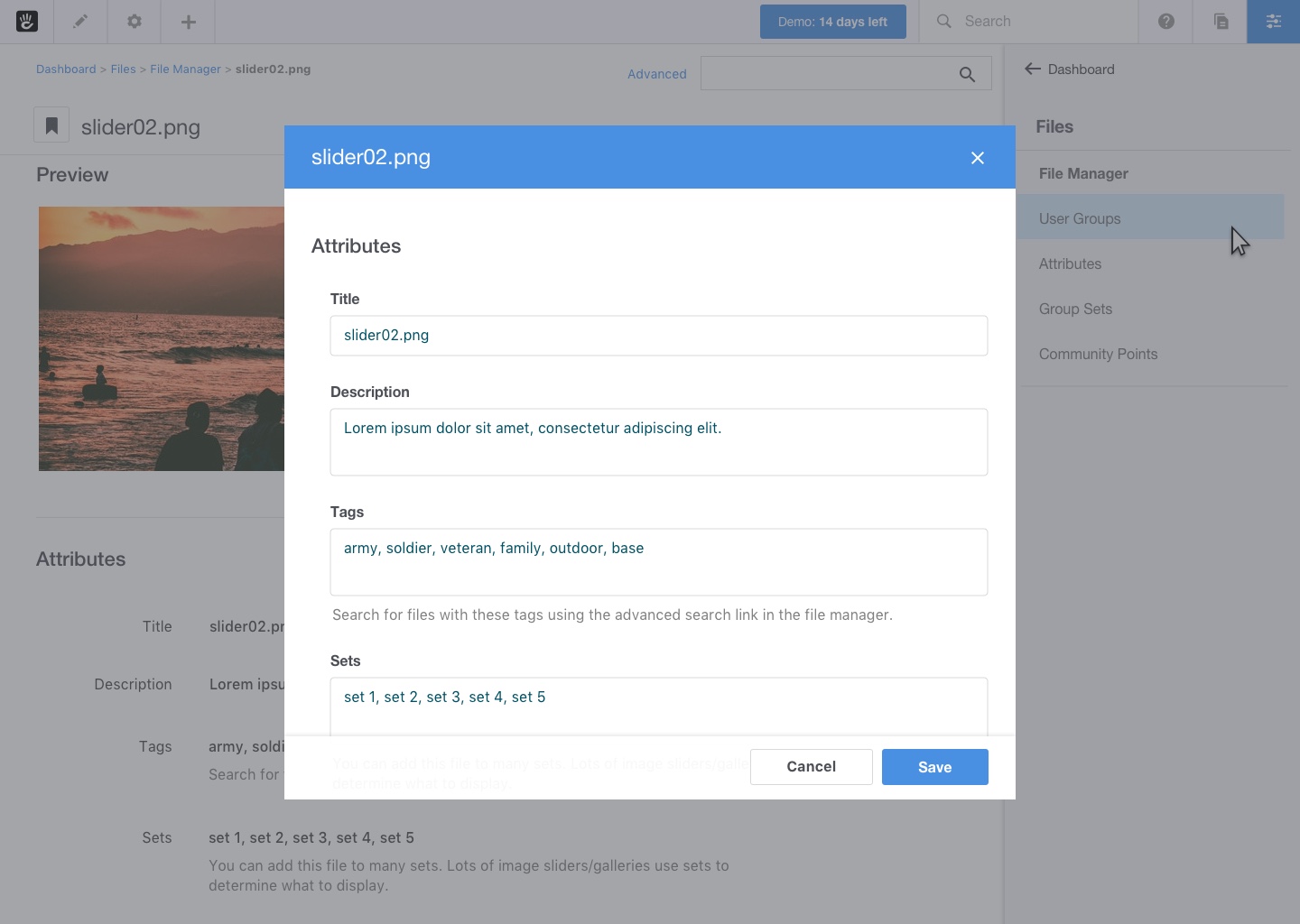Open the Advanced search link
Image resolution: width=1300 pixels, height=924 pixels.
(x=656, y=74)
